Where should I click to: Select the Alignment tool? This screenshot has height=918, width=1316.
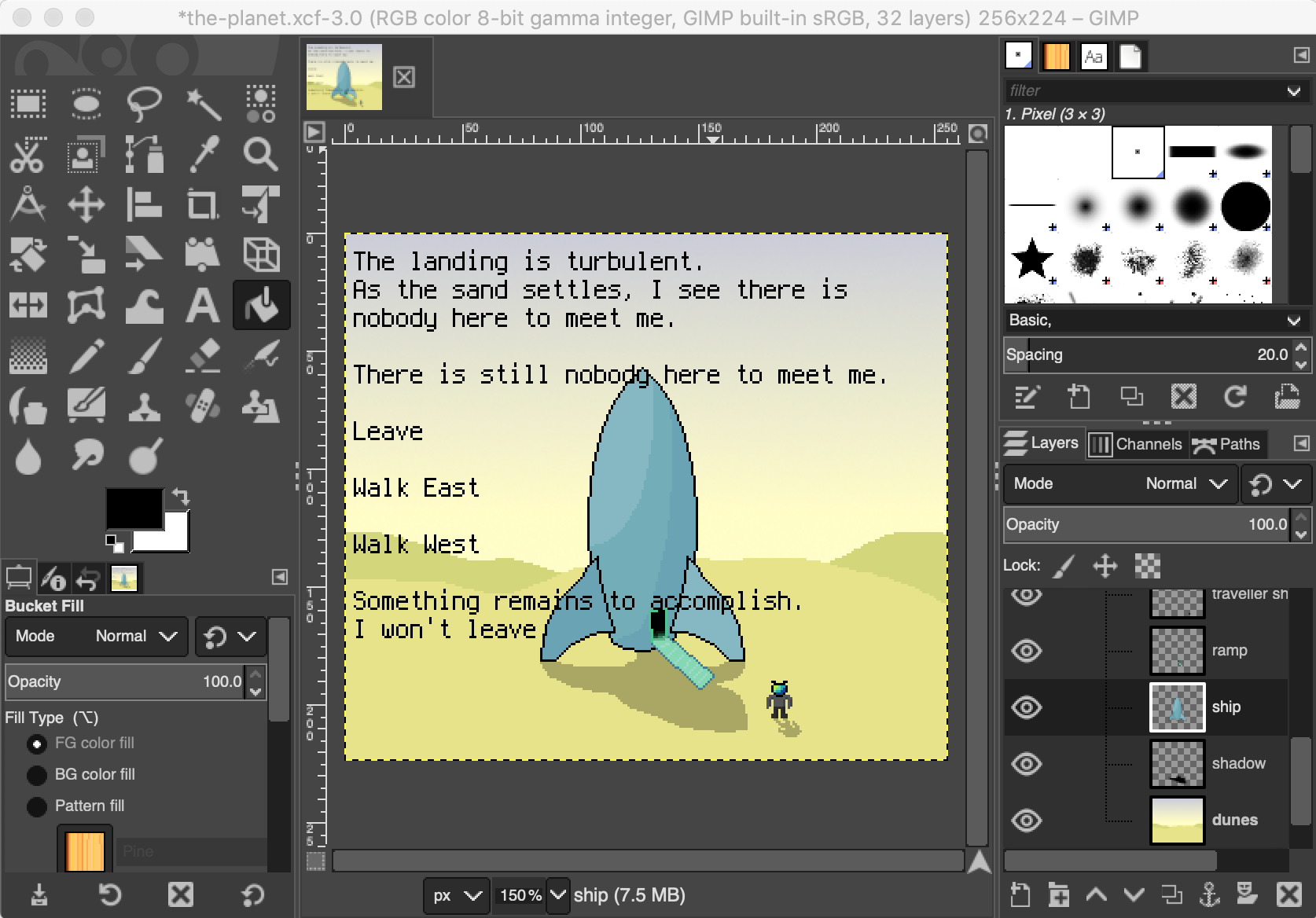(145, 204)
